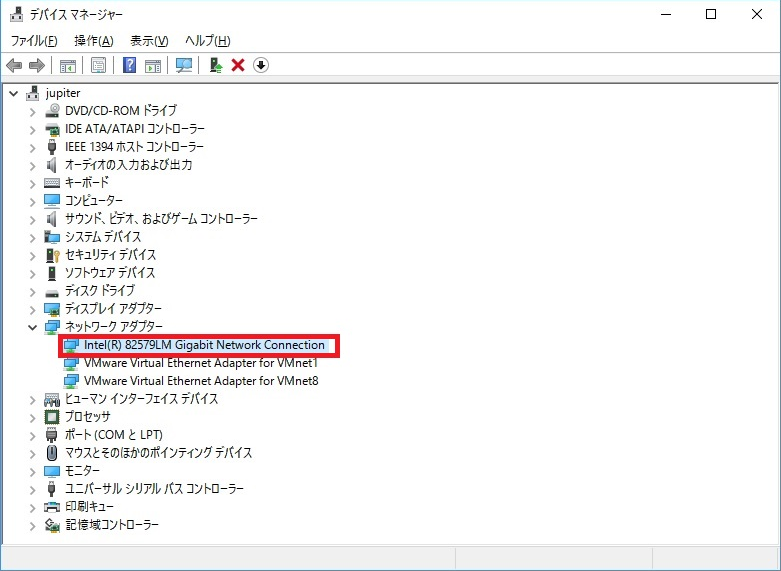Viewport: 781px width, 571px height.
Task: Expand the ポート (COM と LPT) node
Action: [x=33, y=435]
